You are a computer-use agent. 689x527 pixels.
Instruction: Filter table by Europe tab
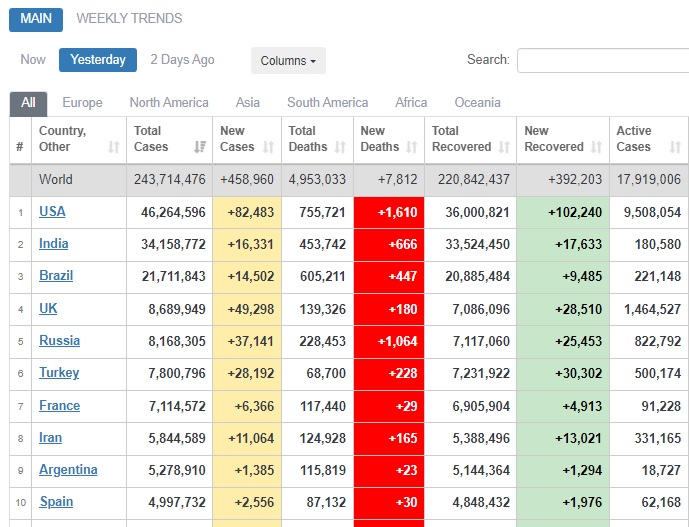point(82,102)
